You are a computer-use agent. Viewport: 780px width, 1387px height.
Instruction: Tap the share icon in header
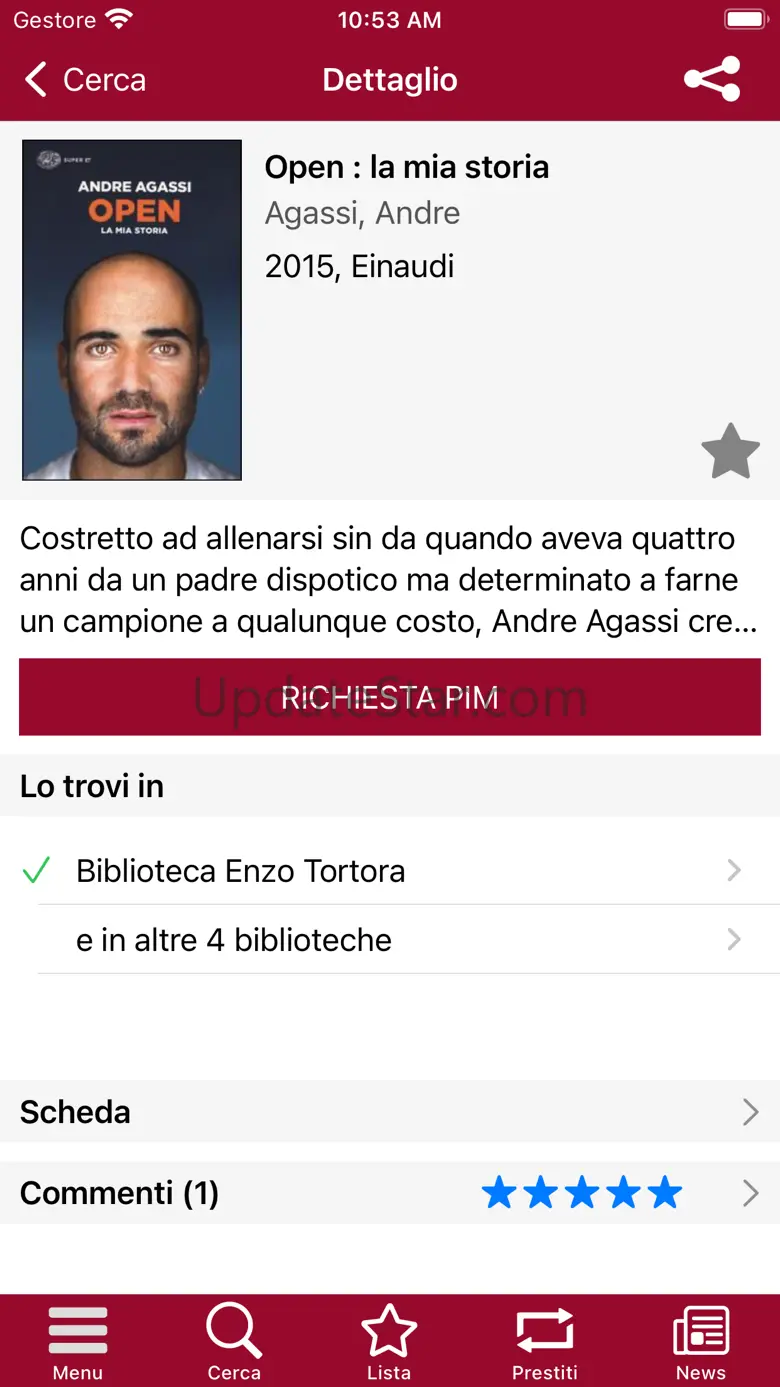click(x=712, y=79)
